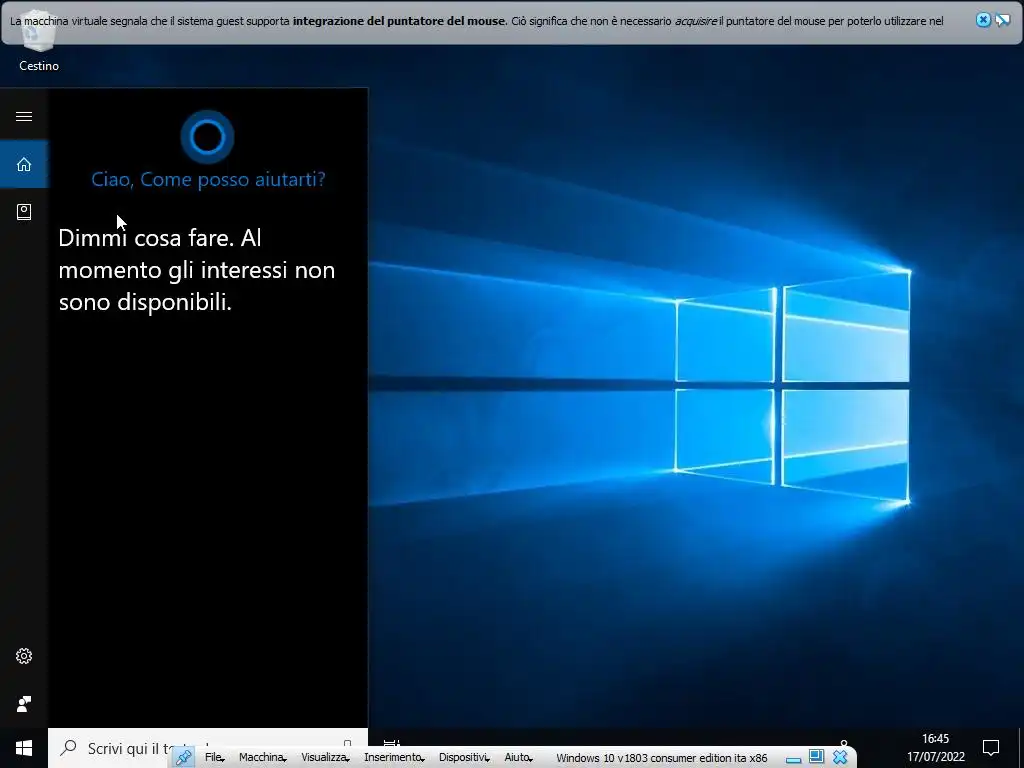Screen dimensions: 1024x768
Task: Click the taskbar search magnifier icon
Action: [x=69, y=748]
